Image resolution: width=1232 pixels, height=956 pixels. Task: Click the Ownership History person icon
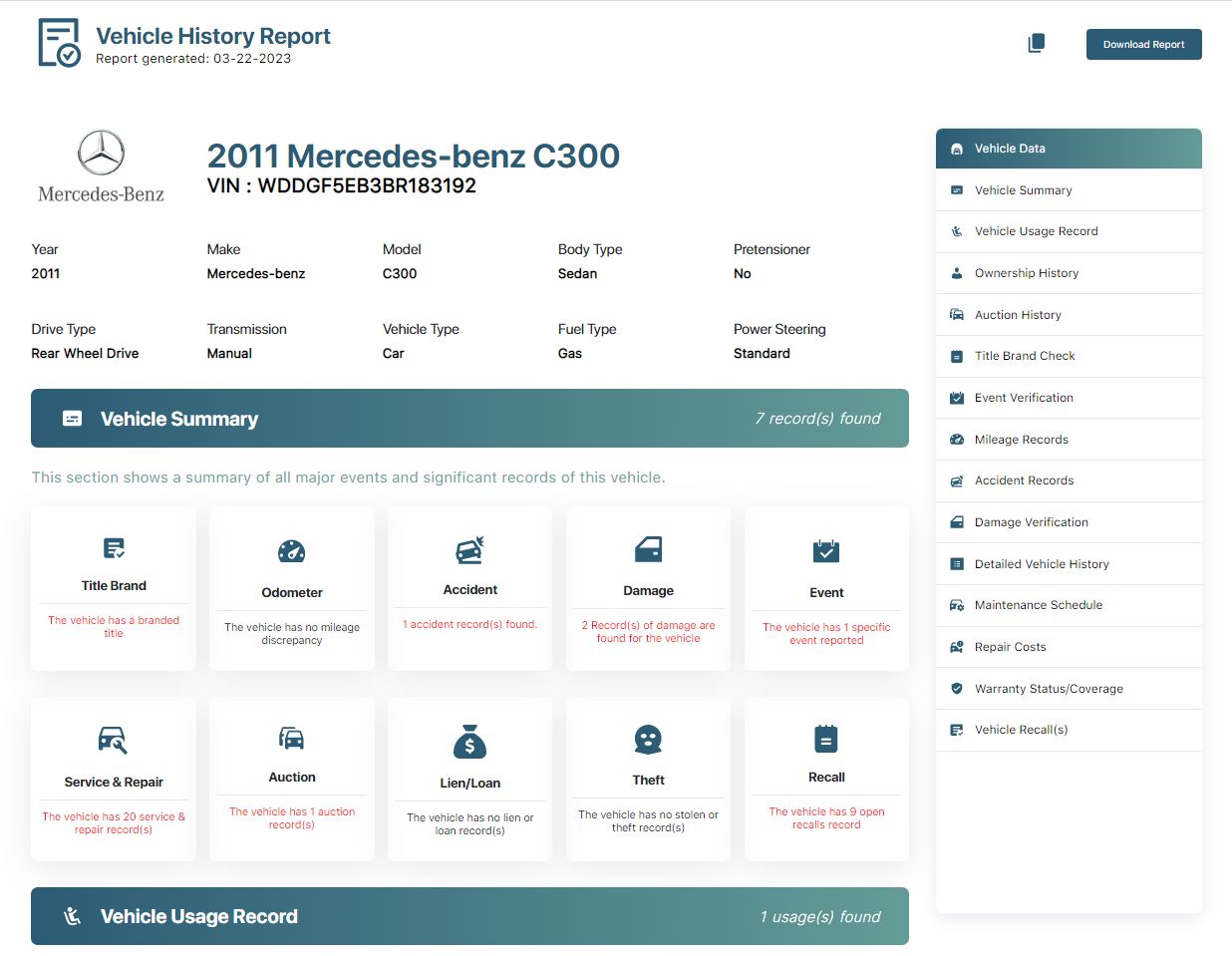coord(957,273)
